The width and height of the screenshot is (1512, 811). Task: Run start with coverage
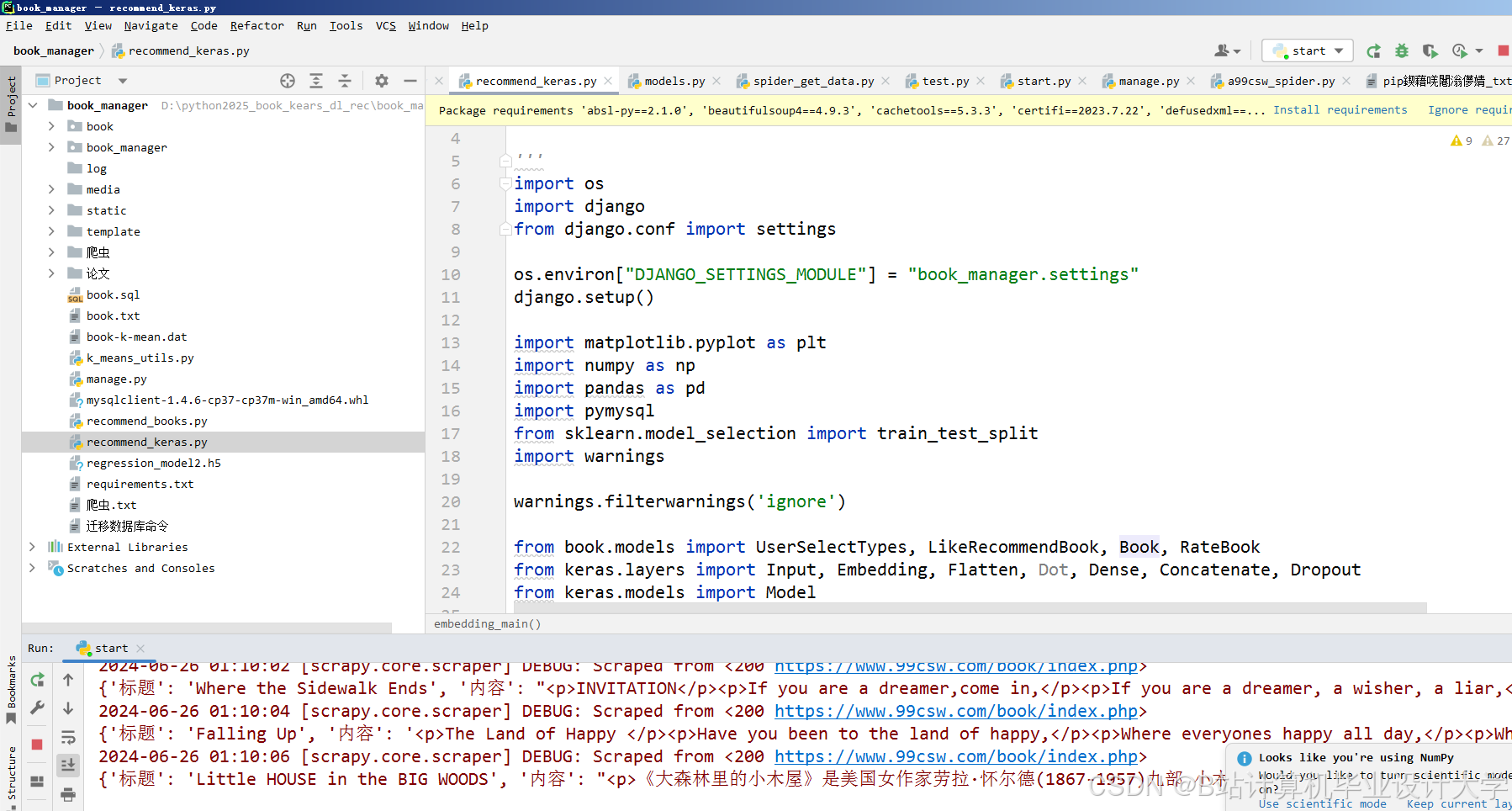click(x=1430, y=51)
